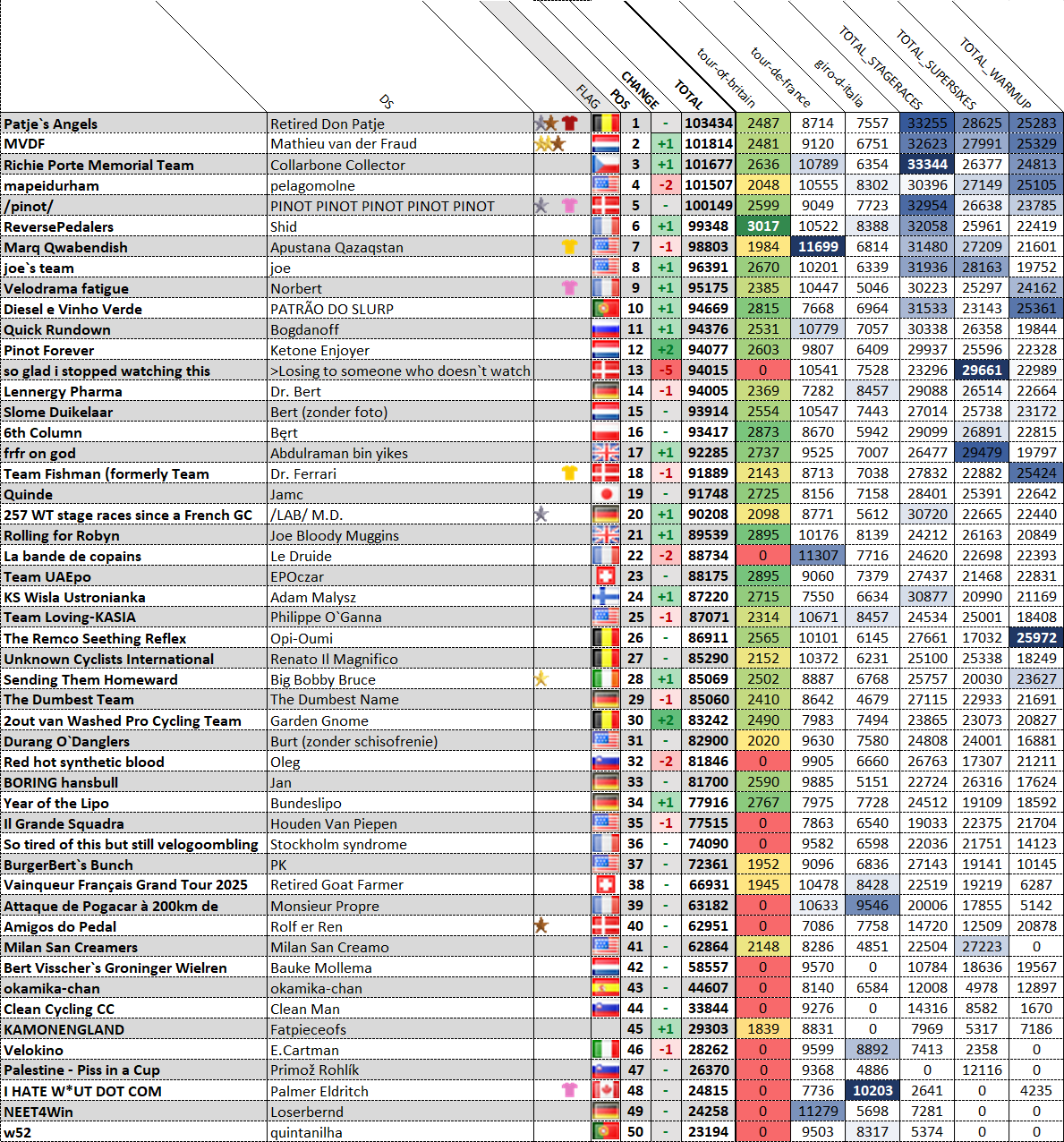
Task: Click the yellow jersey in Marq Qwabendish row
Action: [569, 247]
